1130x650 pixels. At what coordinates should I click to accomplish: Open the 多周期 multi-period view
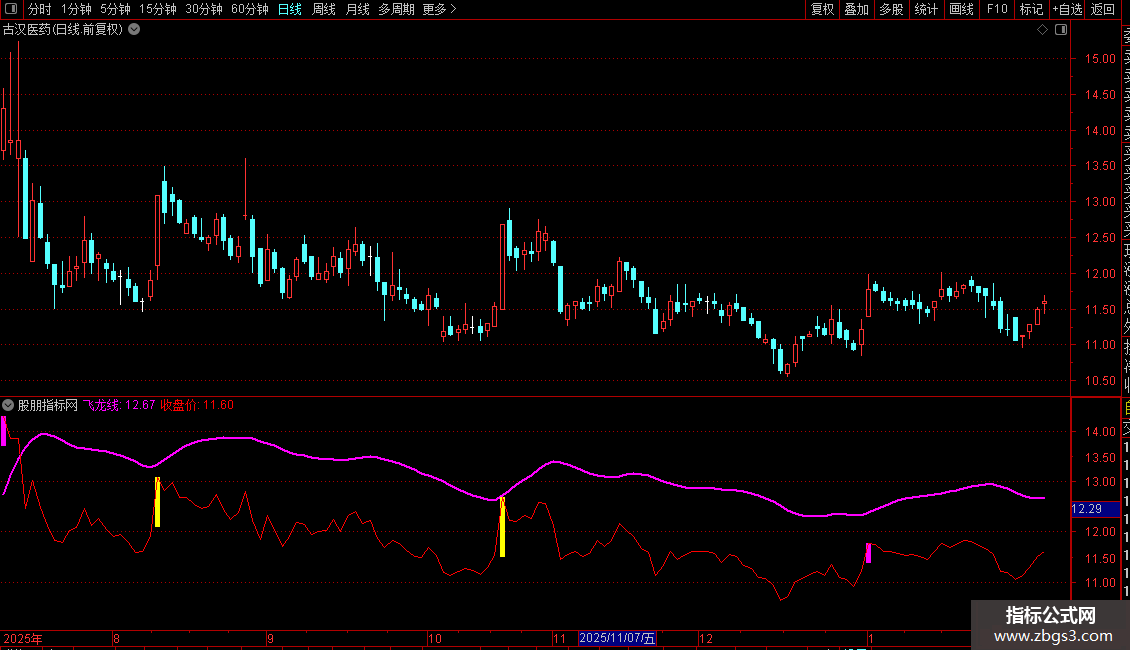click(x=396, y=9)
